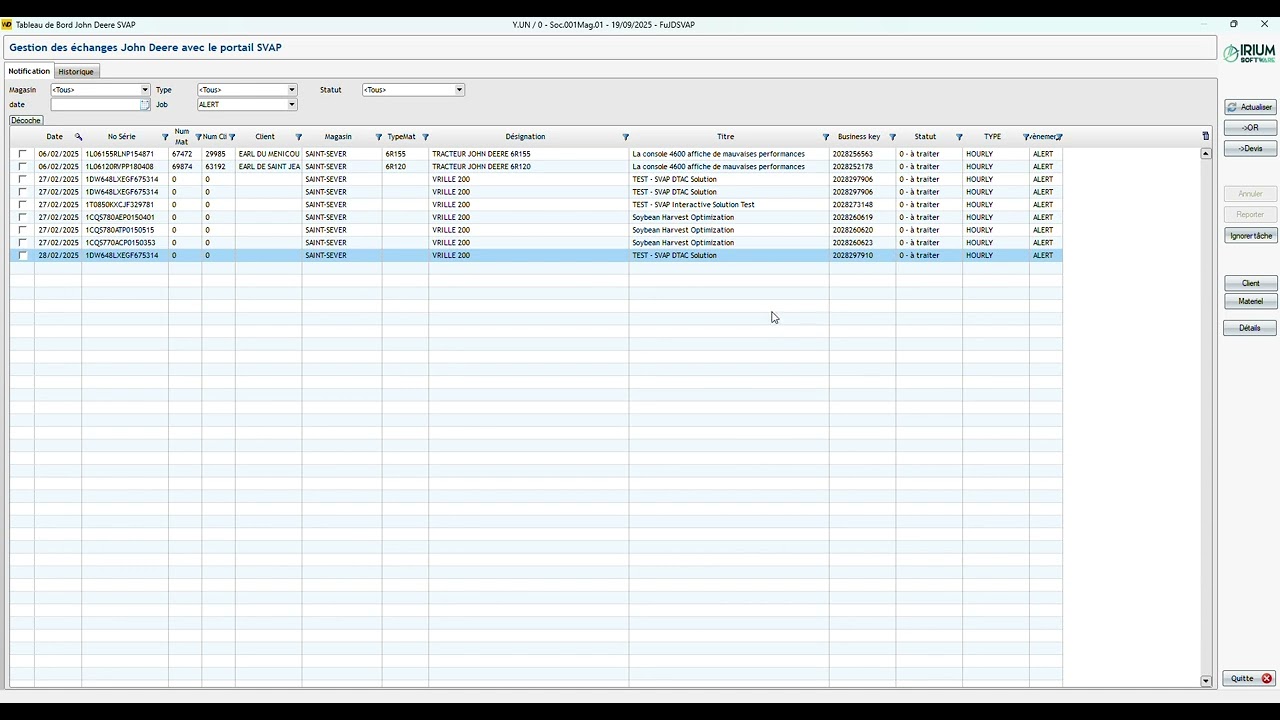
Task: Open the calendar picker beside the date field
Action: coord(145,104)
